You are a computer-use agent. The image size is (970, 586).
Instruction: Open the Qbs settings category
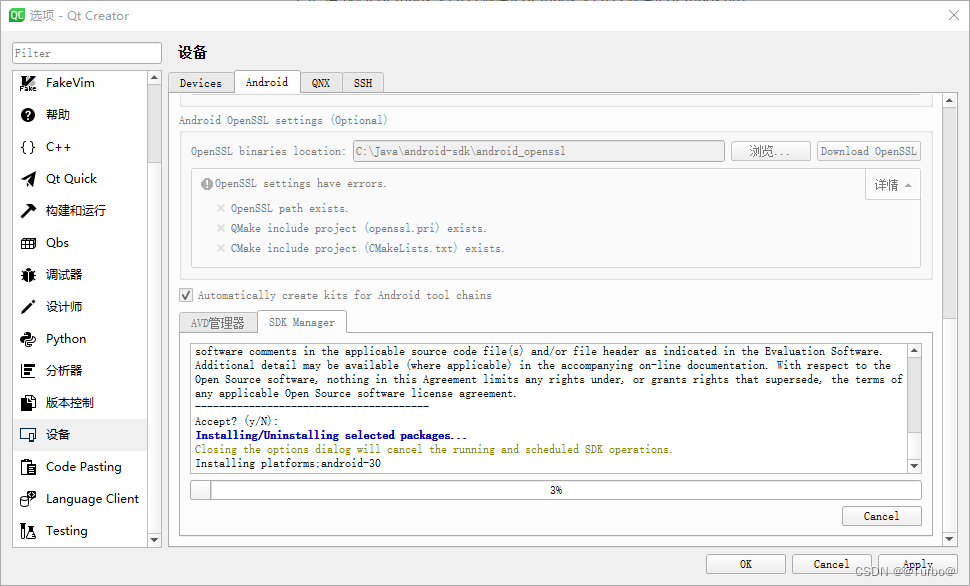pyautogui.click(x=80, y=243)
